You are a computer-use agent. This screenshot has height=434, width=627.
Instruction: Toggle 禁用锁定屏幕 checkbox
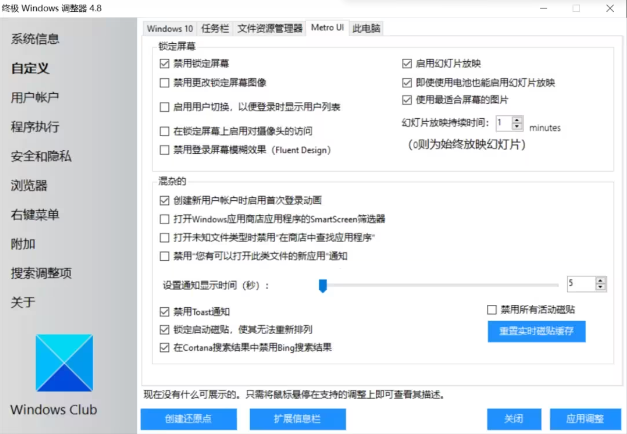coord(164,64)
